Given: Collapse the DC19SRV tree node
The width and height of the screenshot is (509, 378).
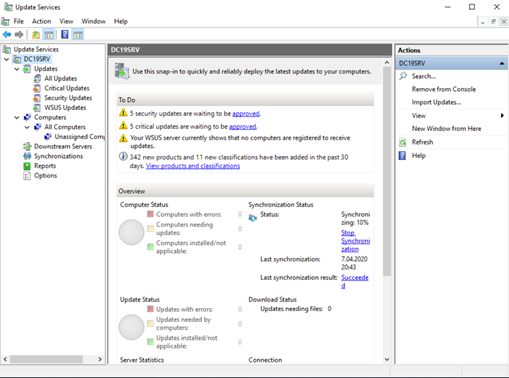Looking at the screenshot, I should point(6,59).
